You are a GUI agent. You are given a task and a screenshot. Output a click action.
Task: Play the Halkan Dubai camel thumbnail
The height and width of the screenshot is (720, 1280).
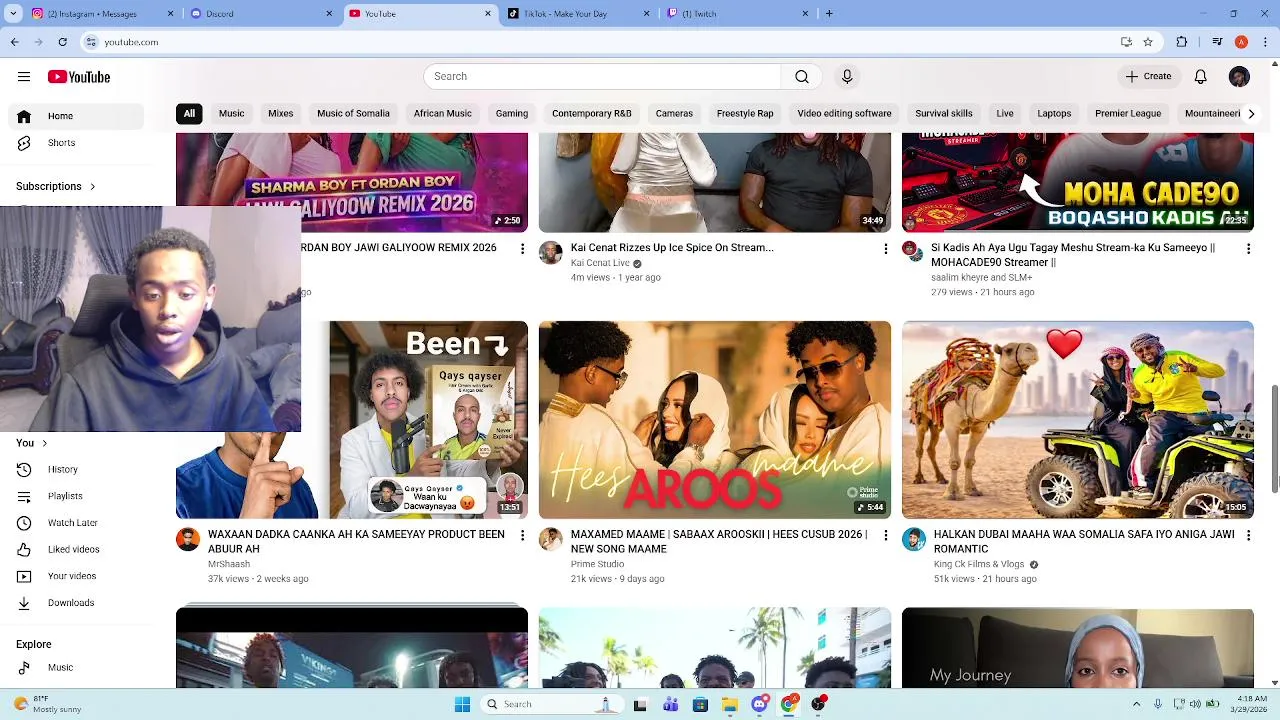(x=1078, y=420)
